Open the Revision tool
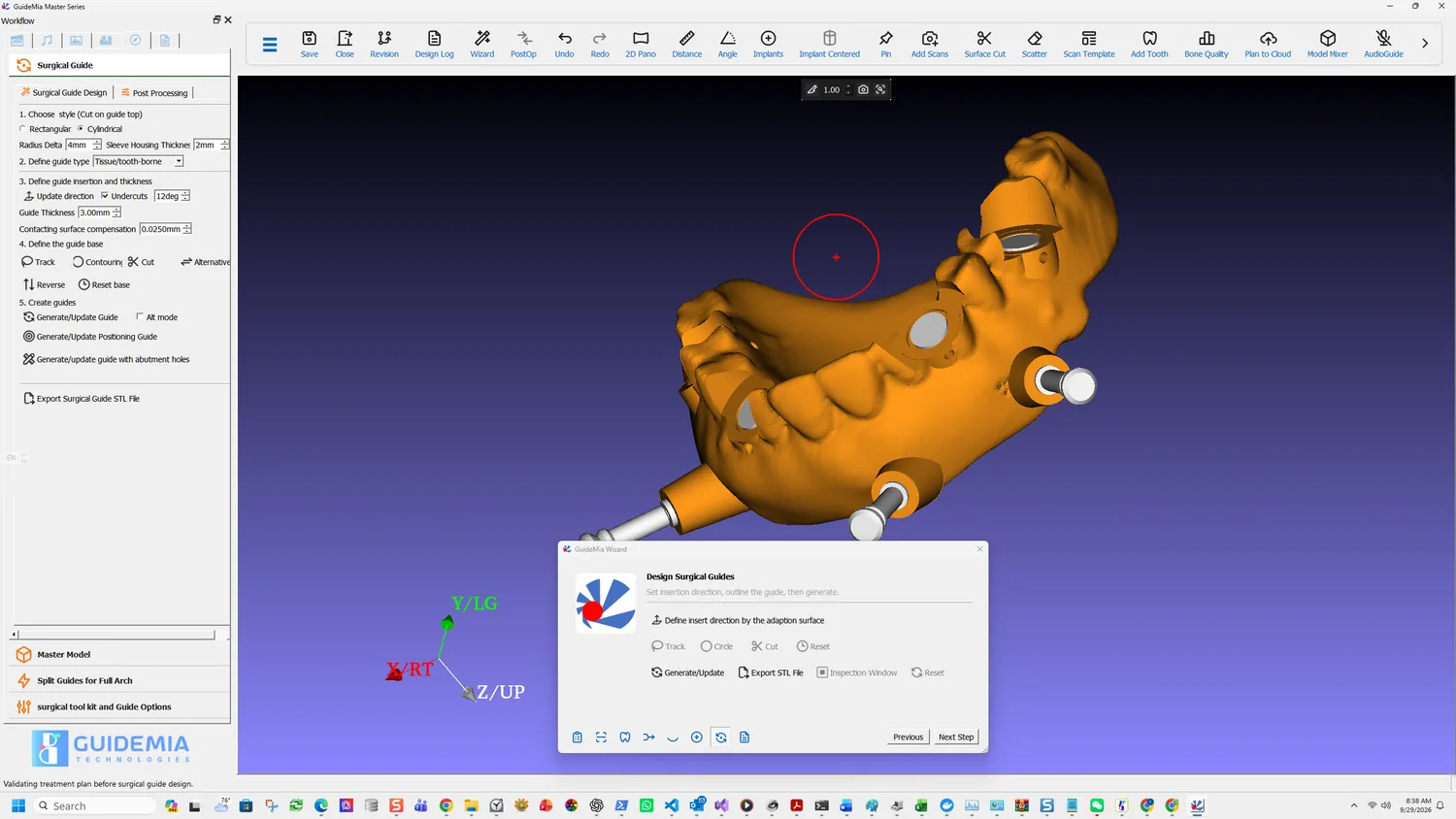The height and width of the screenshot is (819, 1456). pos(384,44)
